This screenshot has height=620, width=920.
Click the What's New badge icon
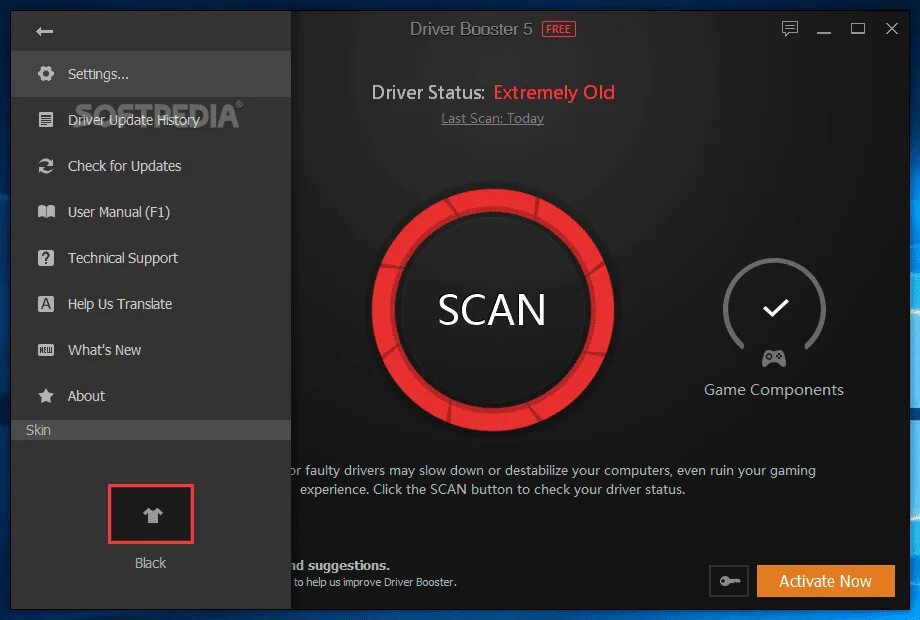(x=46, y=350)
